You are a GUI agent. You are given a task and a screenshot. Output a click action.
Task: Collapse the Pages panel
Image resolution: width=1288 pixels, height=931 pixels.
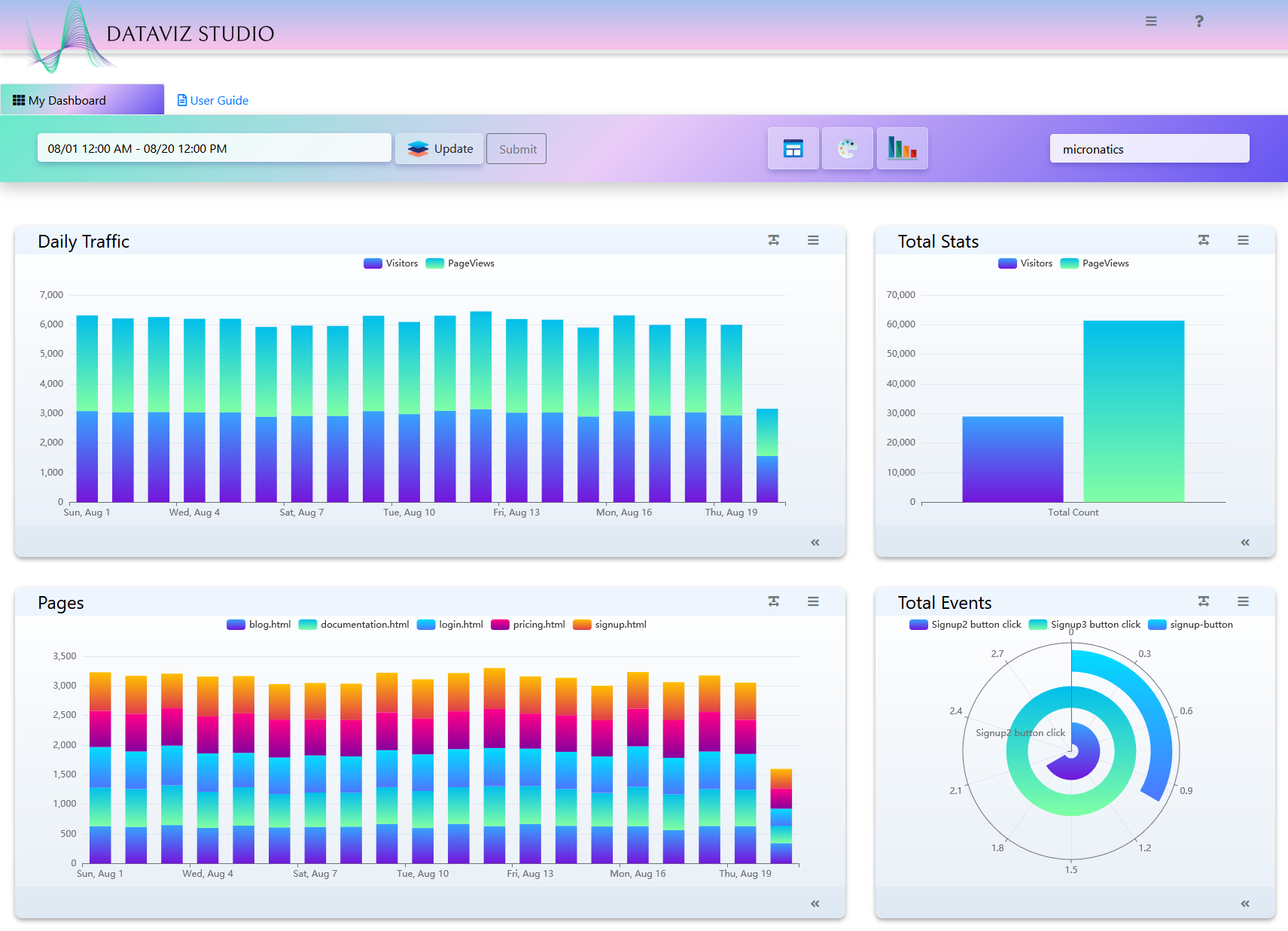[x=815, y=903]
